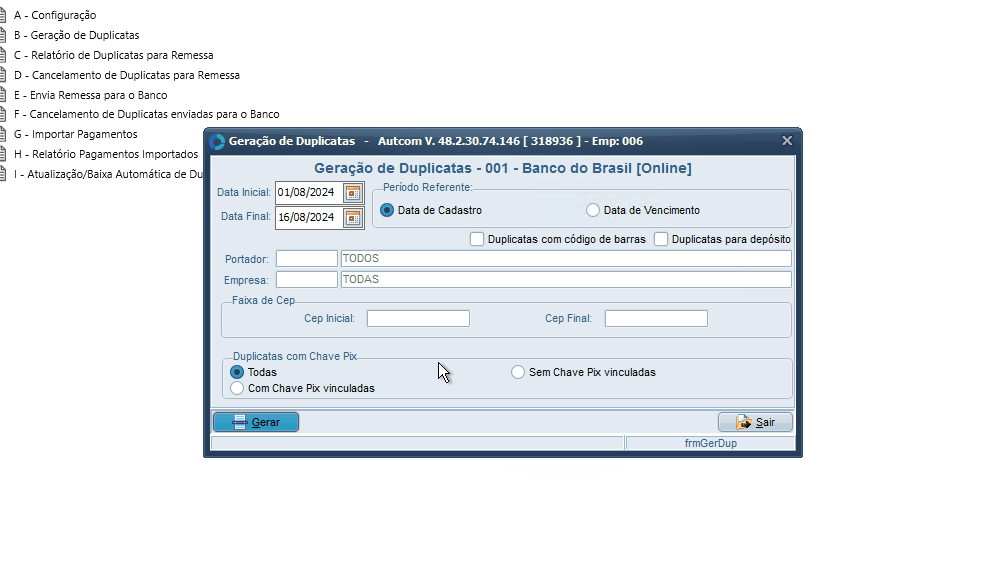Click document icon beside F - Cancelamento enviadas
This screenshot has height=586, width=1004.
point(3,115)
